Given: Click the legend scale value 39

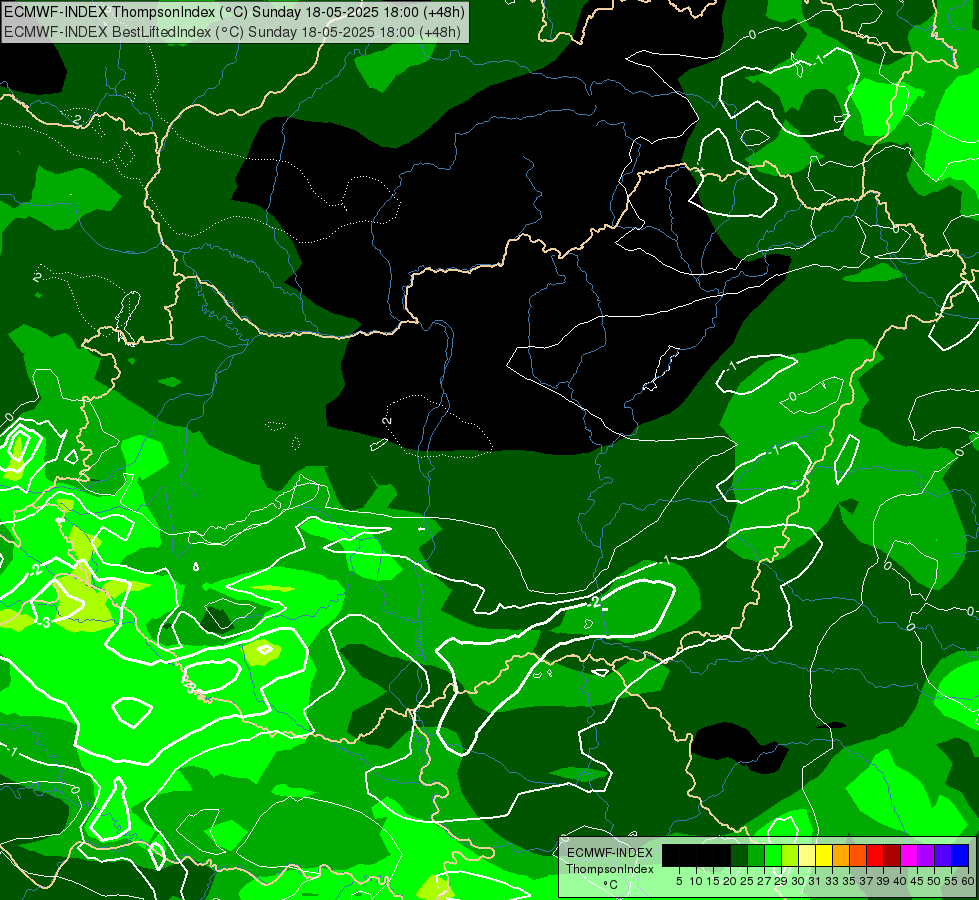Looking at the screenshot, I should pos(883,881).
